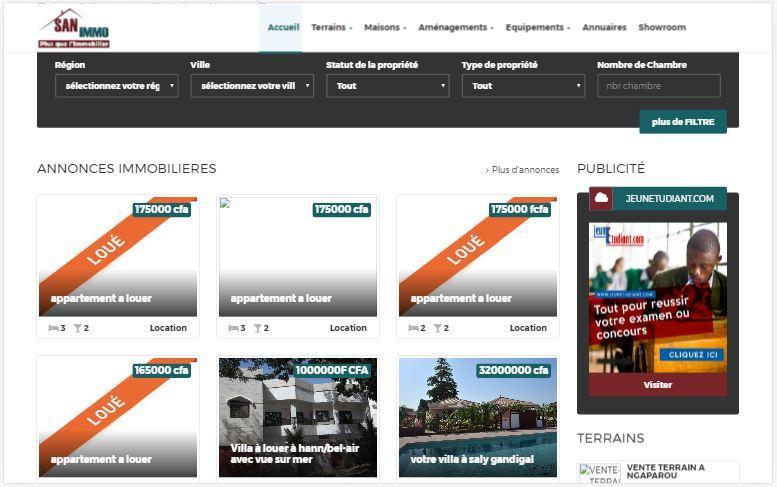Screen dimensions: 777x487
Task: Open the Villa à louer à hann/bel-air listing
Action: 298,417
